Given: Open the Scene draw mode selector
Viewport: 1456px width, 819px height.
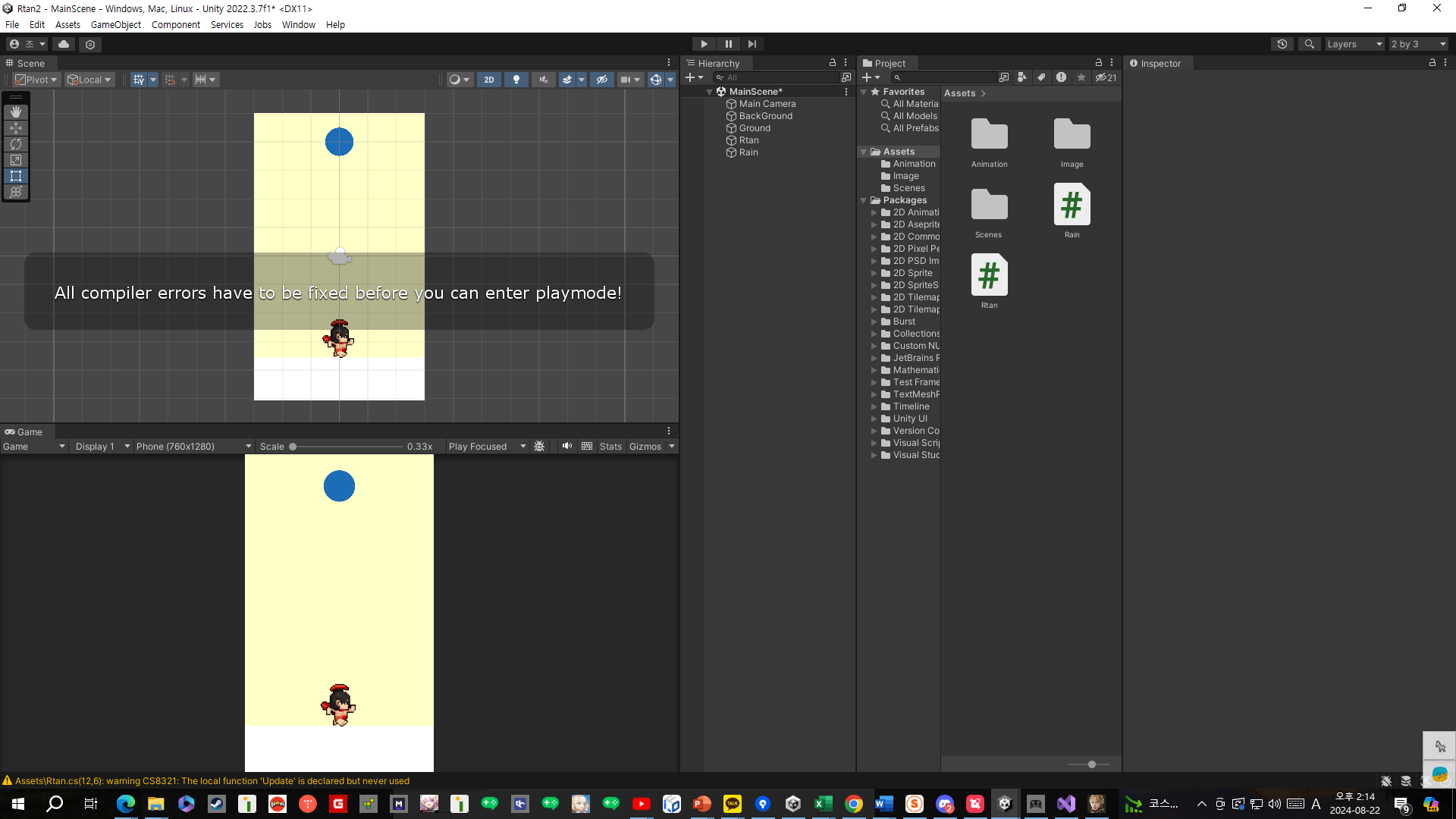Looking at the screenshot, I should pyautogui.click(x=460, y=80).
